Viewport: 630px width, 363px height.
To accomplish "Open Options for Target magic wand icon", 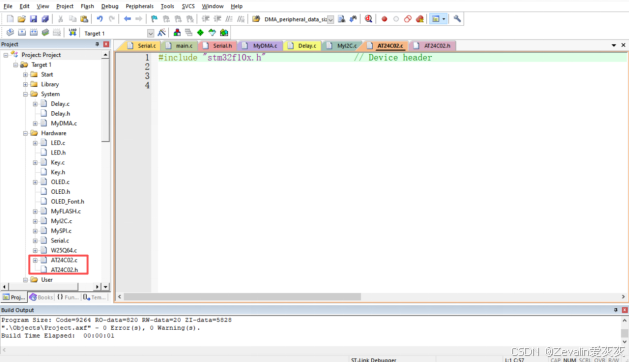I will pyautogui.click(x=162, y=33).
